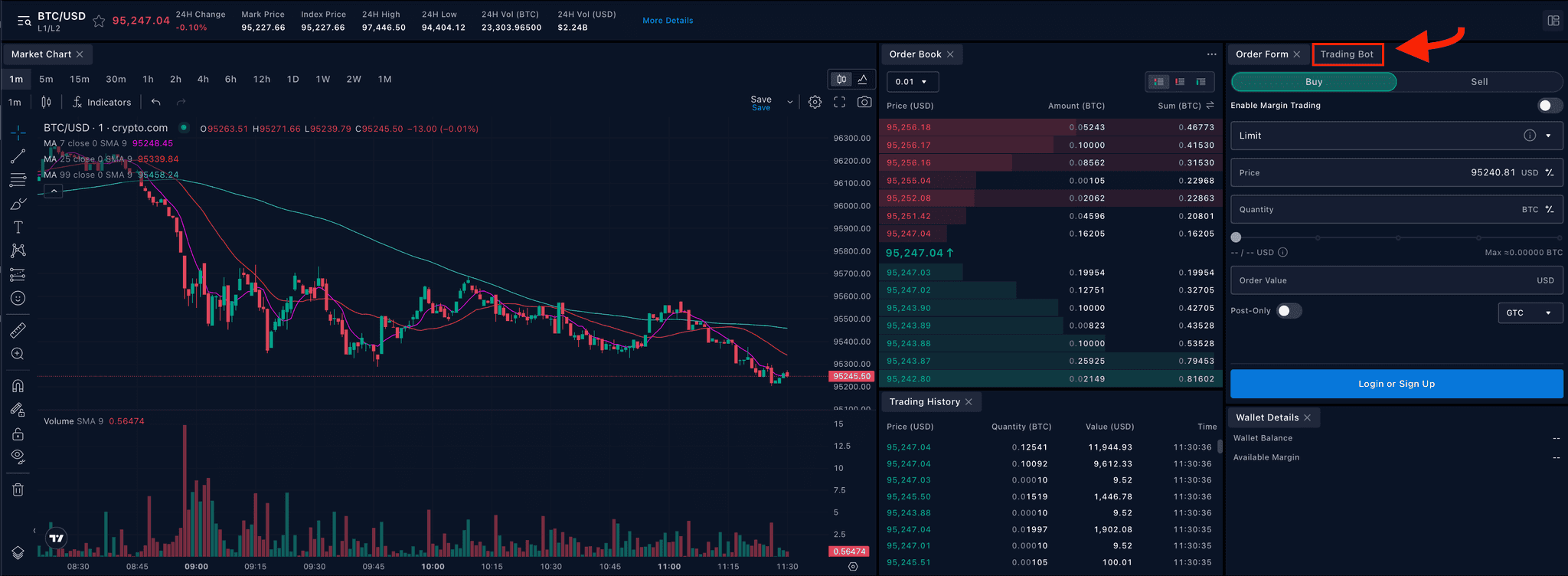Switch to the depth chart view
This screenshot has width=1568, height=576.
coord(863,80)
